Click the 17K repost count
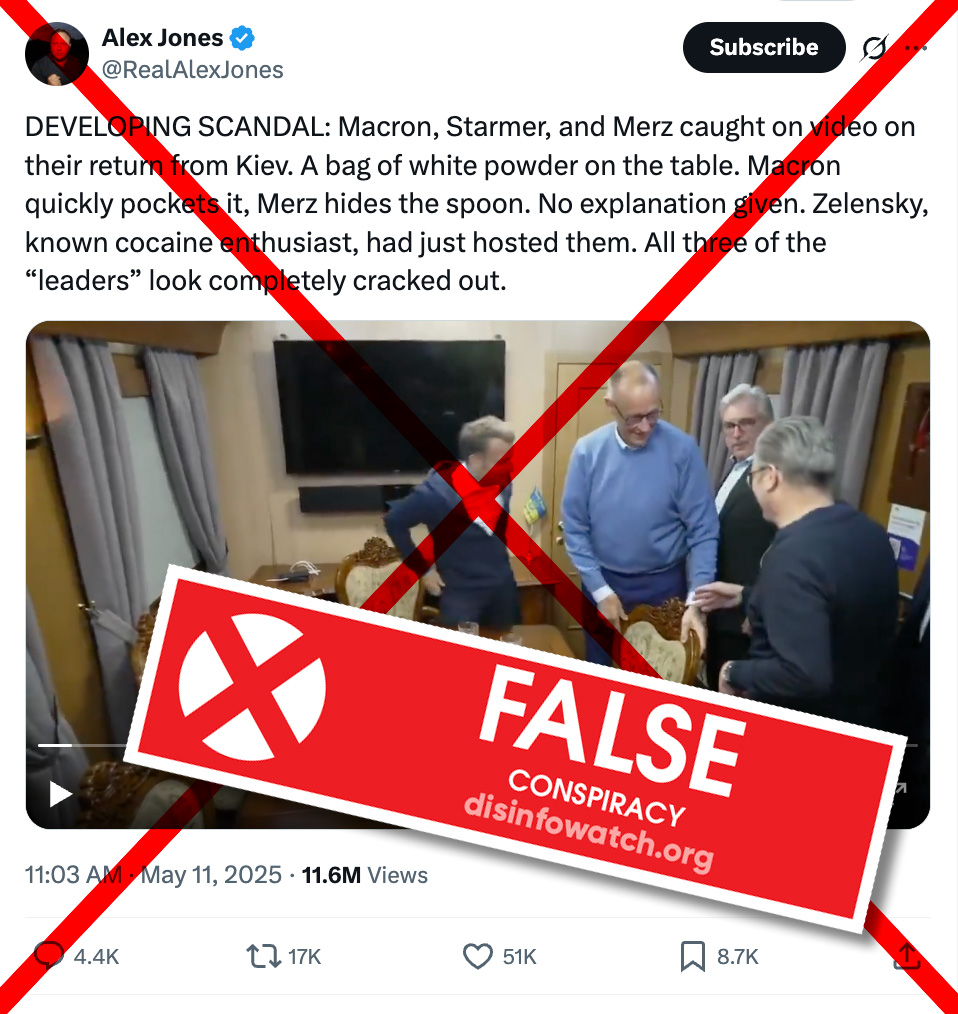Image resolution: width=958 pixels, height=1014 pixels. (x=305, y=956)
